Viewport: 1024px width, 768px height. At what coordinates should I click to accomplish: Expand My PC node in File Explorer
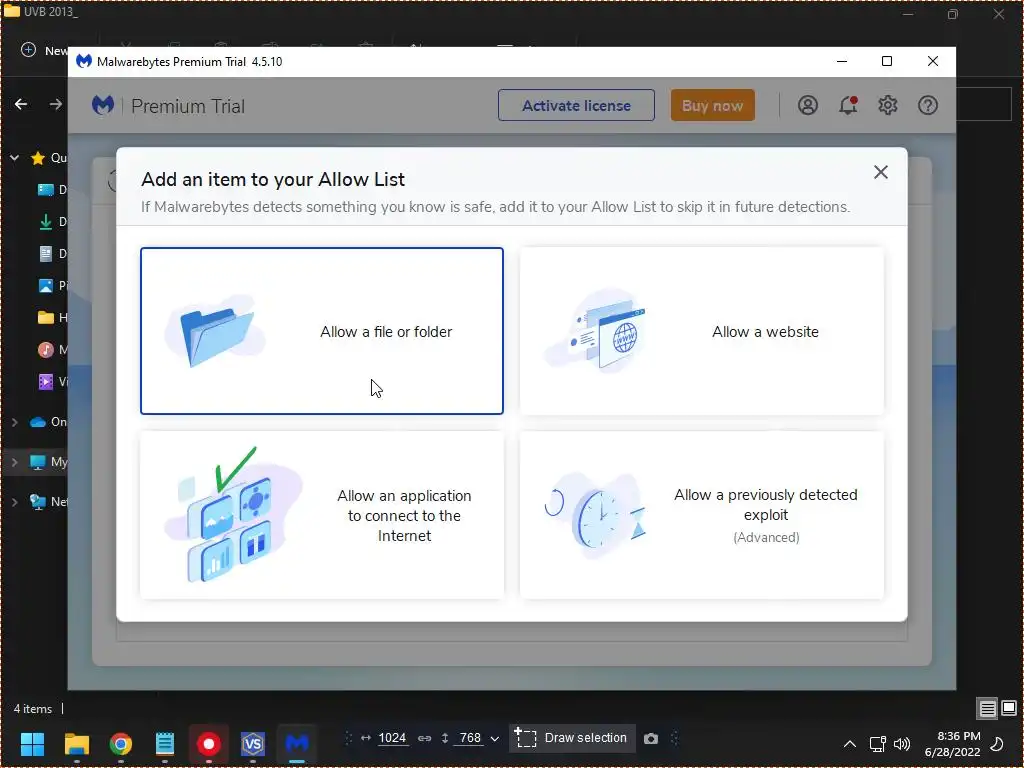pyautogui.click(x=14, y=462)
